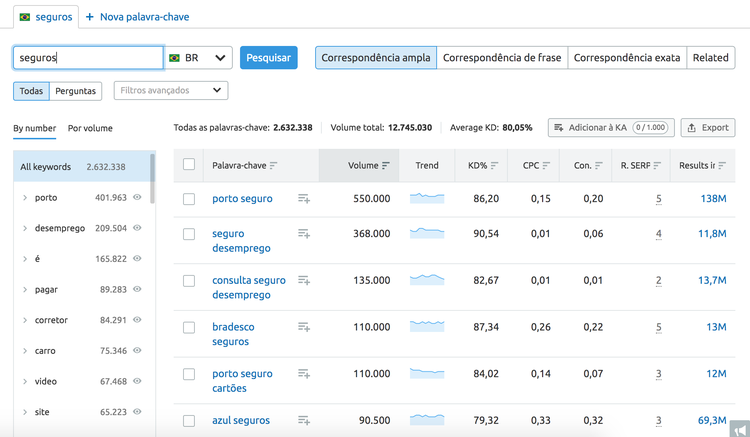Screen dimensions: 750x437
Task: Toggle eye icon for site group
Action: (137, 411)
